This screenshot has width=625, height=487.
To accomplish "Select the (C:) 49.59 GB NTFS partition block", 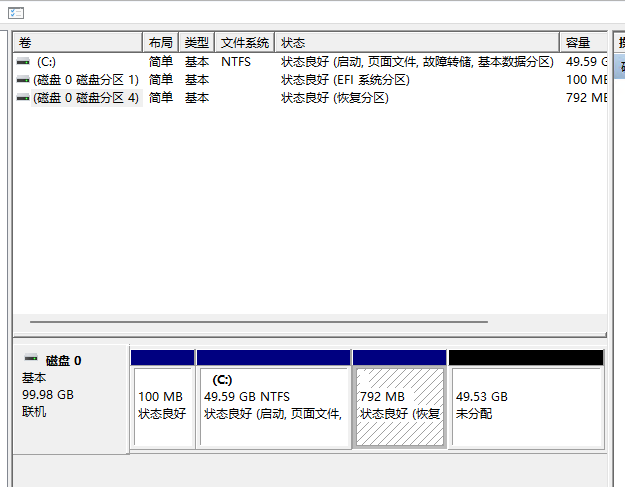I will click(273, 406).
